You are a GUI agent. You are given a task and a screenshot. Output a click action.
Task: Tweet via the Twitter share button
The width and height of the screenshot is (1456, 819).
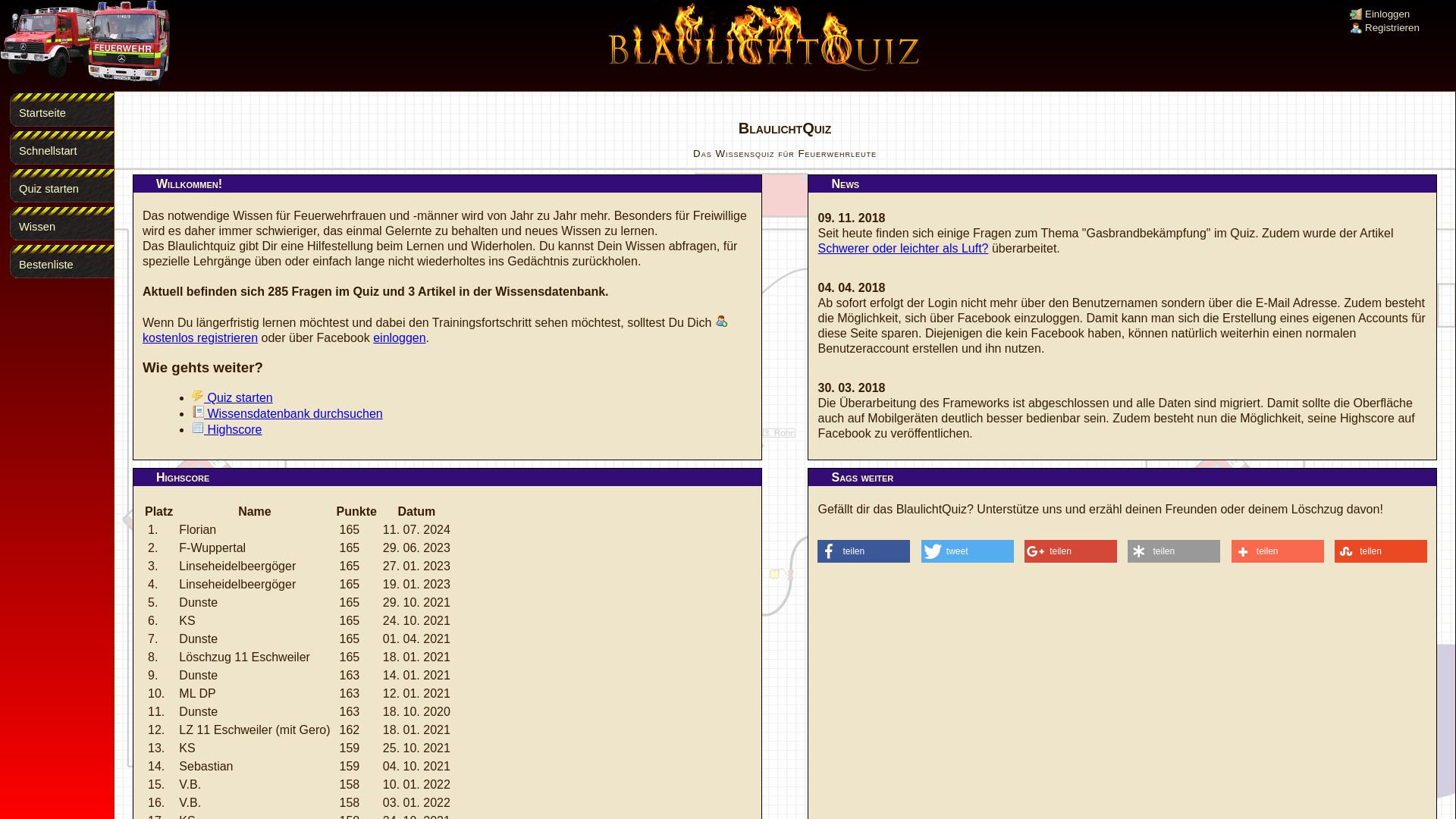point(967,551)
